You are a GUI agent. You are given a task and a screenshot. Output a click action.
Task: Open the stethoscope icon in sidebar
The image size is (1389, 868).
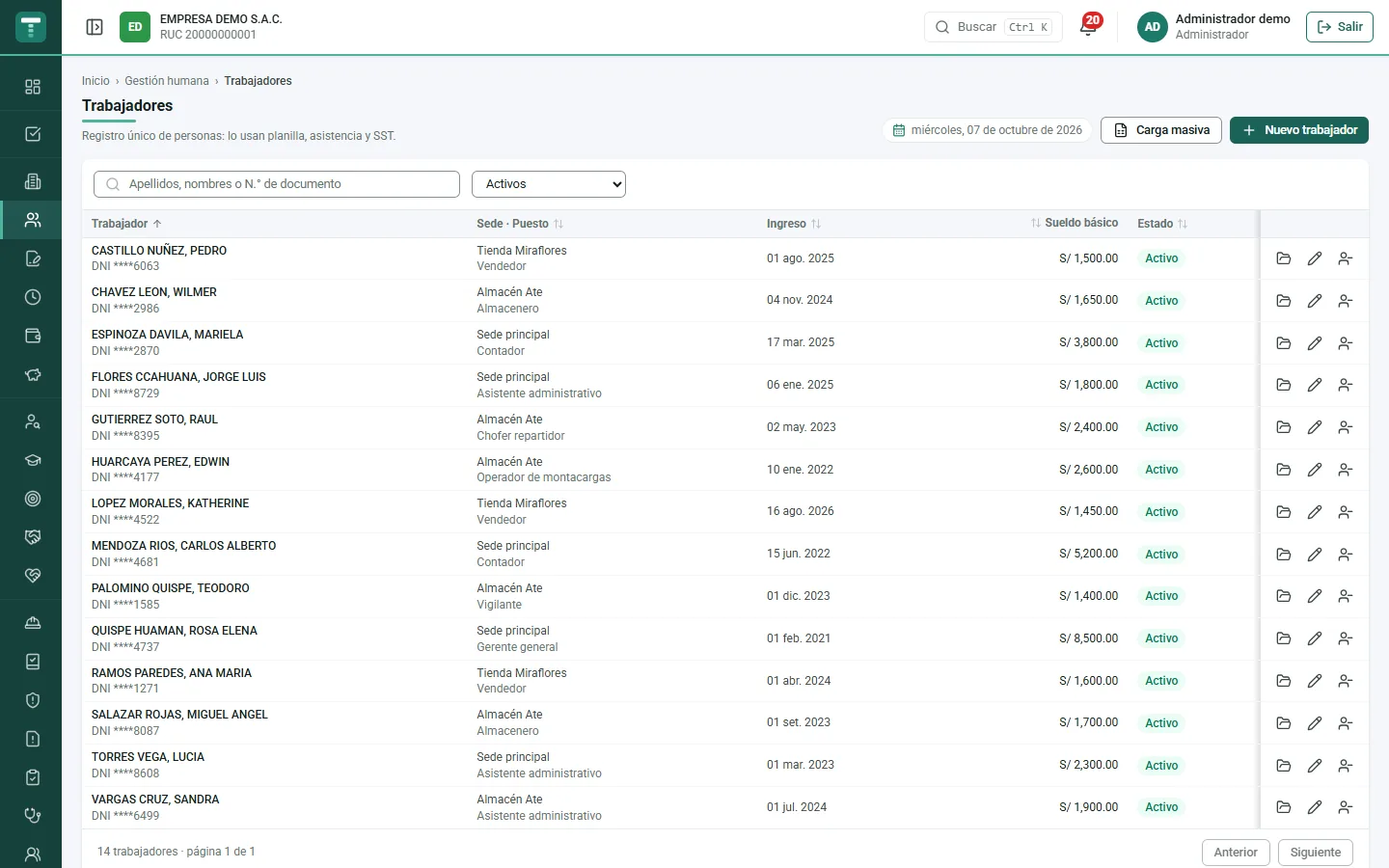pyautogui.click(x=33, y=816)
